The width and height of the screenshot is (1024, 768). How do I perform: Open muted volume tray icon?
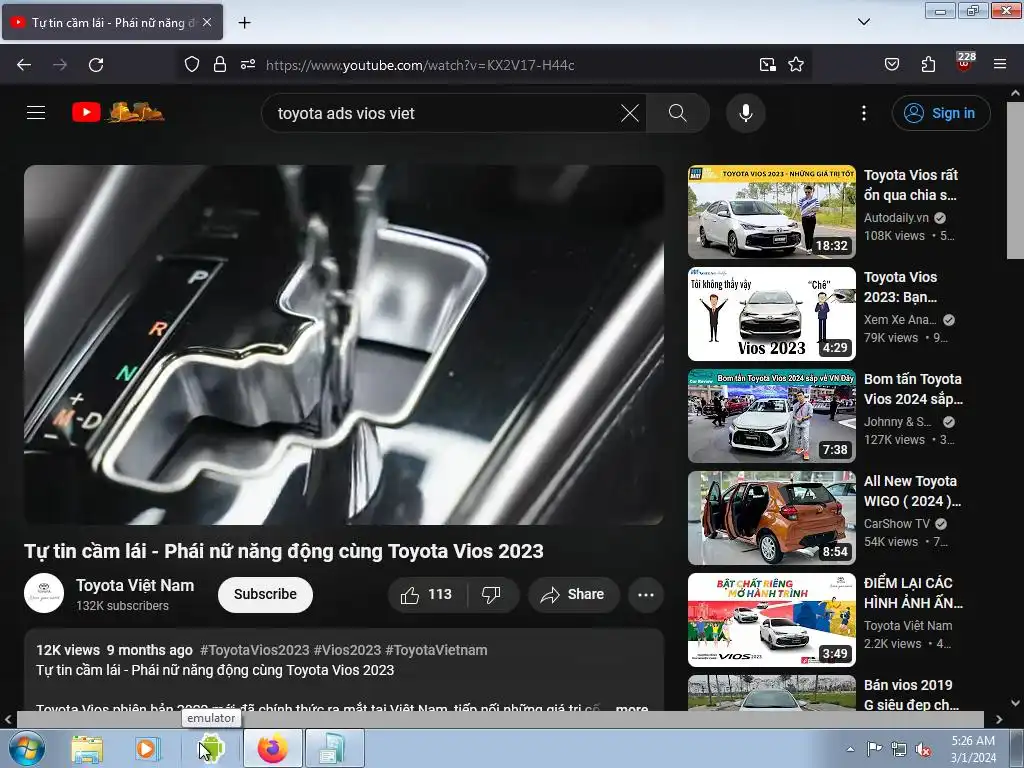click(922, 749)
